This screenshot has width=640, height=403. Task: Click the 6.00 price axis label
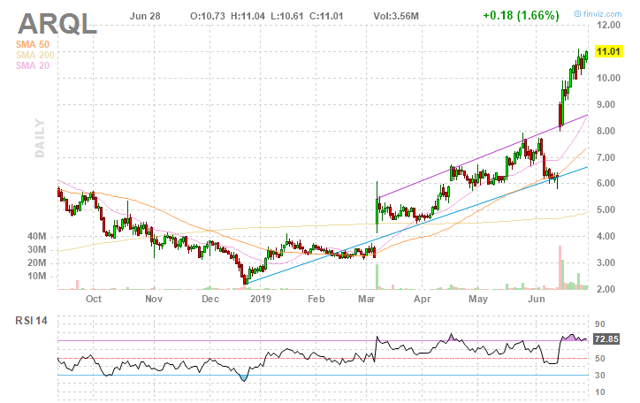click(x=606, y=183)
